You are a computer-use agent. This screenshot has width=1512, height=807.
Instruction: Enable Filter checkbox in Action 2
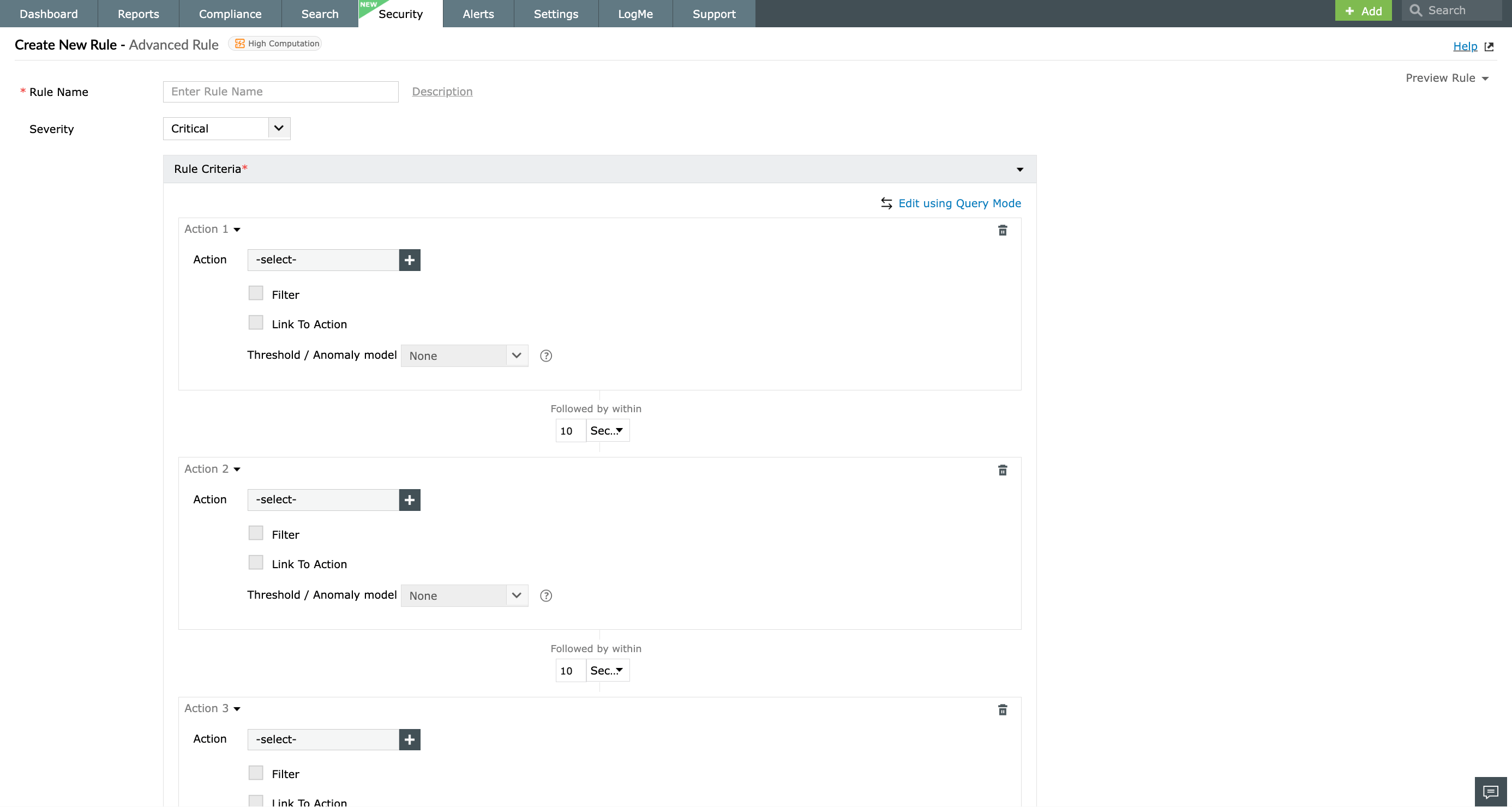[x=255, y=533]
